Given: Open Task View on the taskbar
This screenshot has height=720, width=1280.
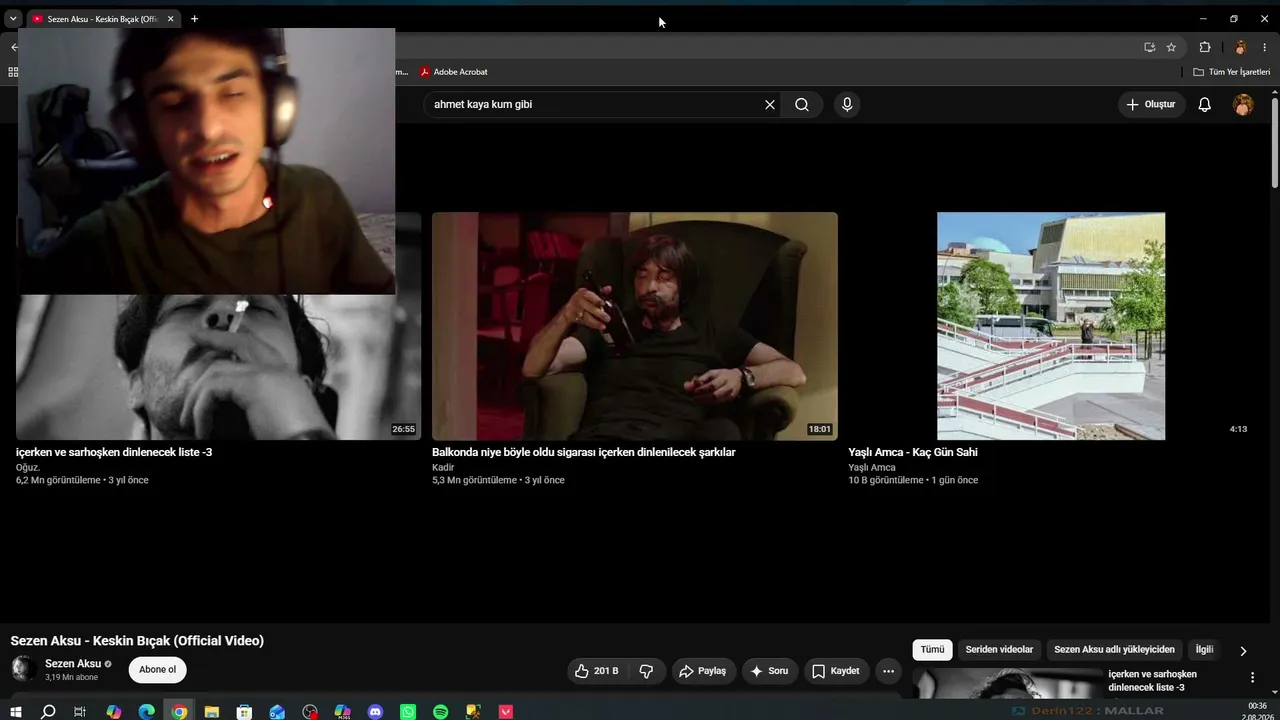Looking at the screenshot, I should coord(80,712).
